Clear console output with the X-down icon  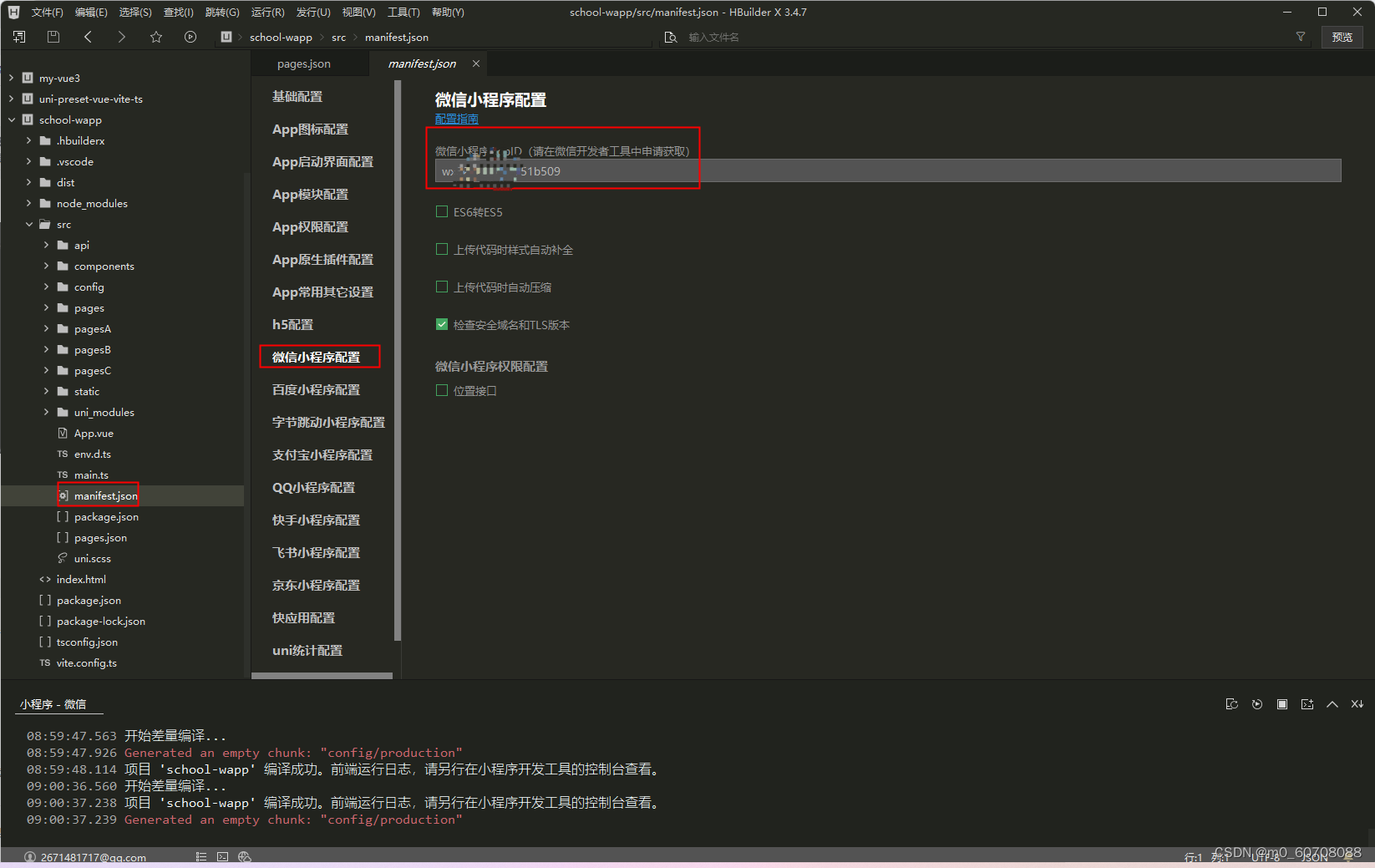pos(1357,704)
